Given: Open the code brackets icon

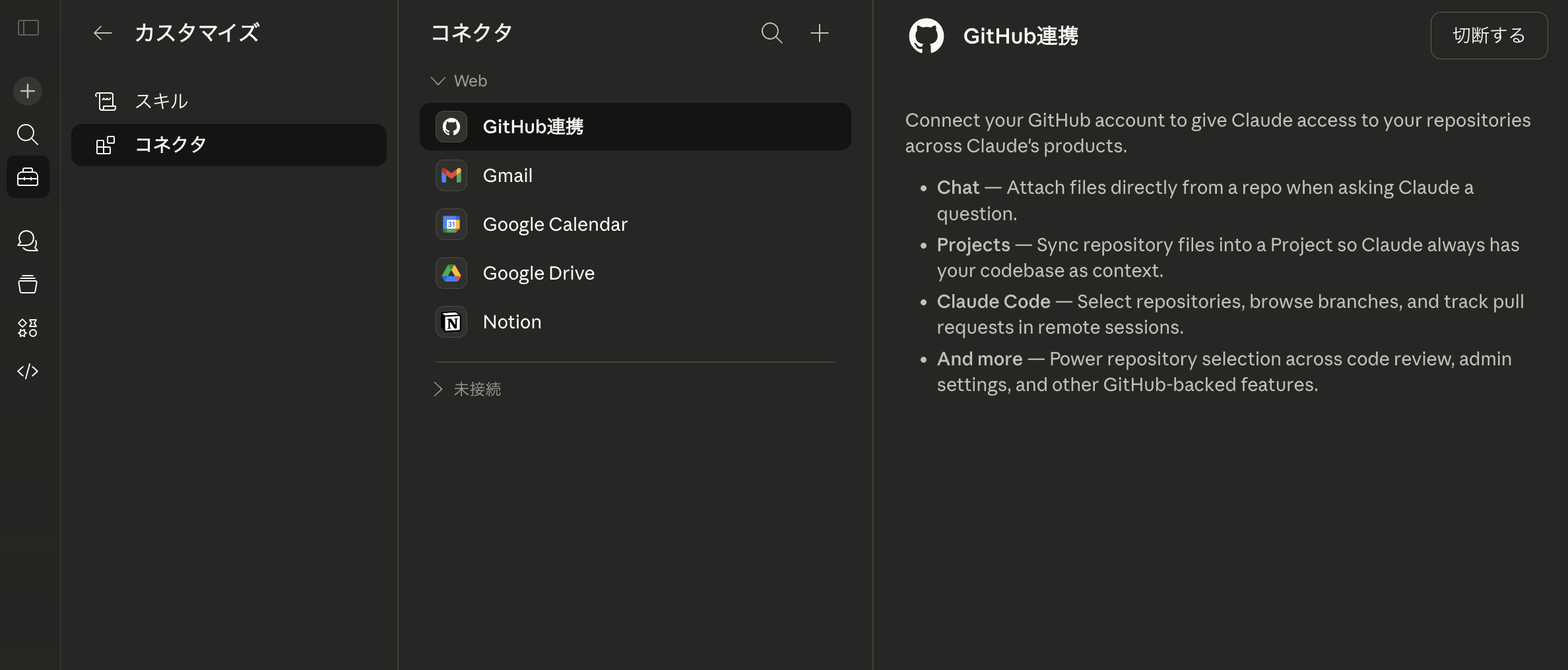Looking at the screenshot, I should pos(28,371).
